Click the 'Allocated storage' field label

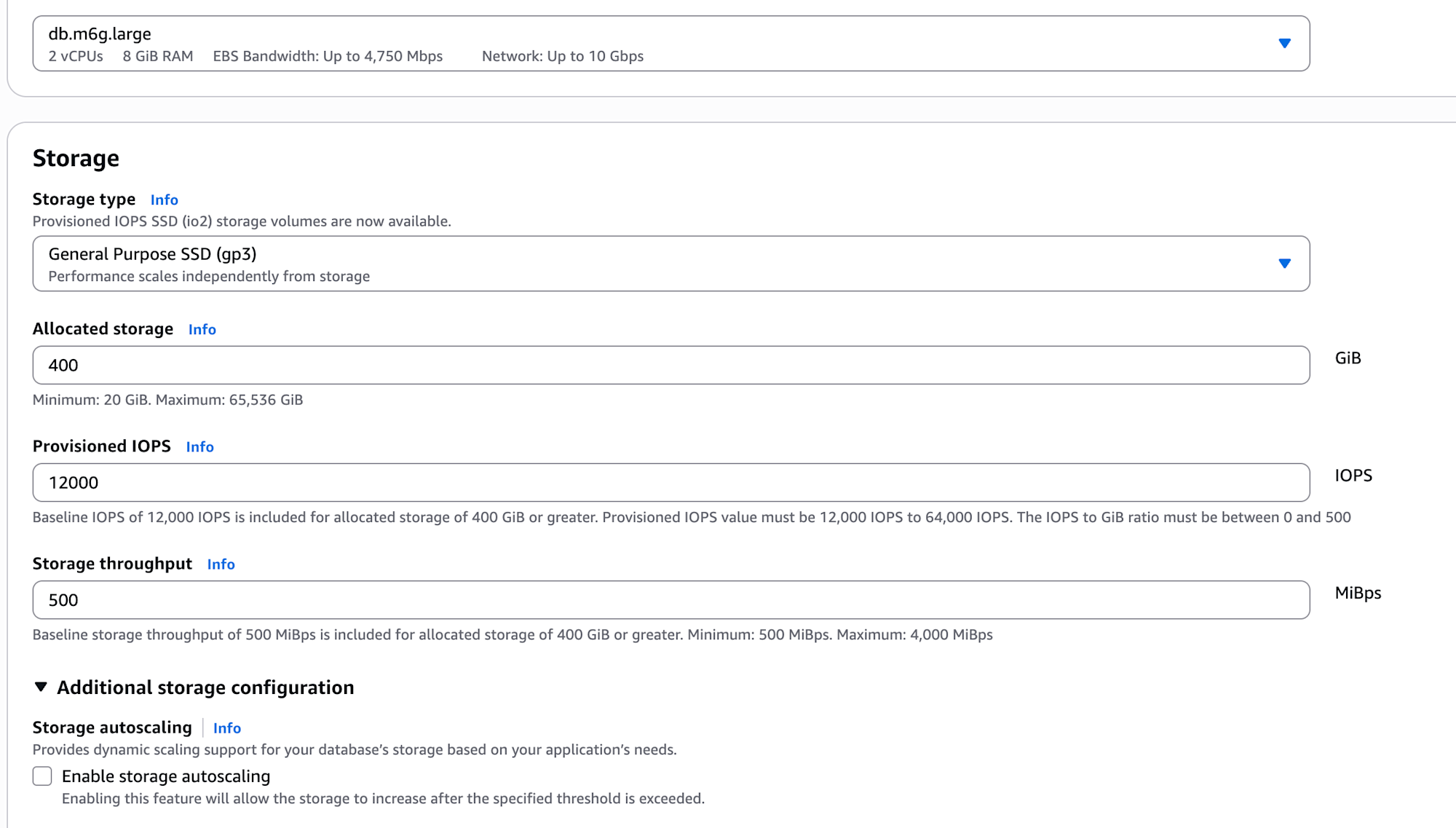pos(103,329)
